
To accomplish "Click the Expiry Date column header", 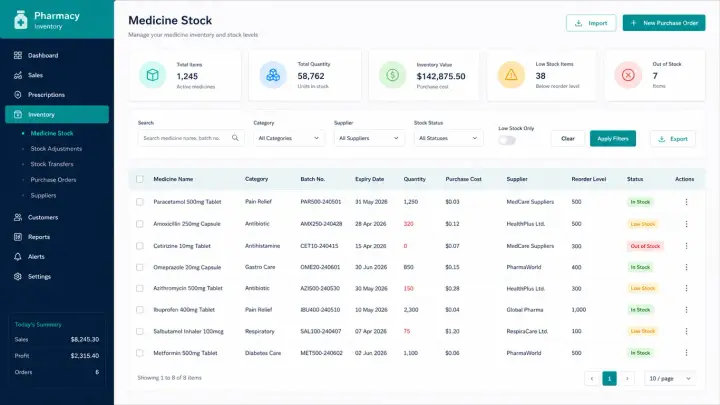I will click(369, 179).
